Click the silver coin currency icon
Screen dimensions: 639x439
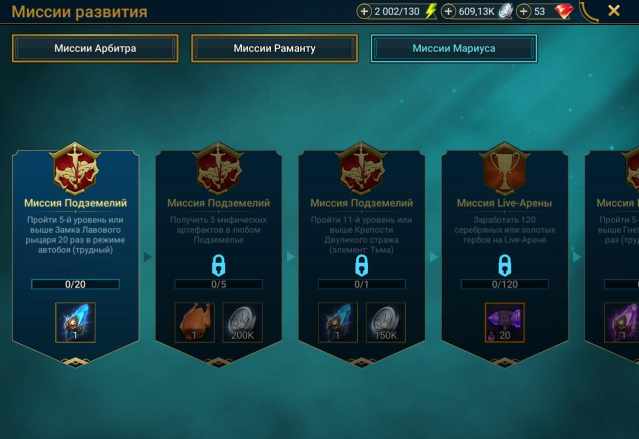(x=505, y=11)
